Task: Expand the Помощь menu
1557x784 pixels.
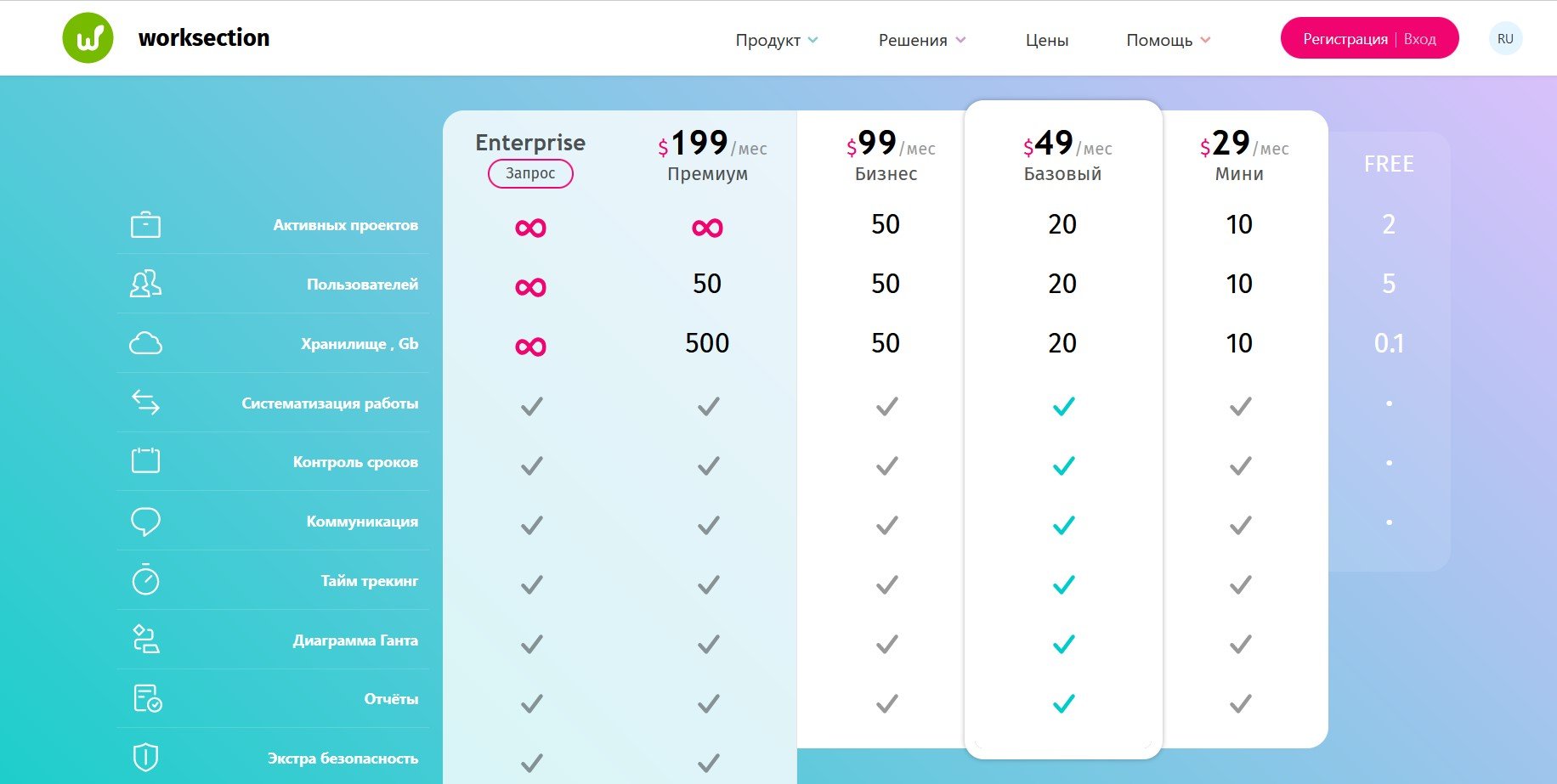Action: point(1168,40)
